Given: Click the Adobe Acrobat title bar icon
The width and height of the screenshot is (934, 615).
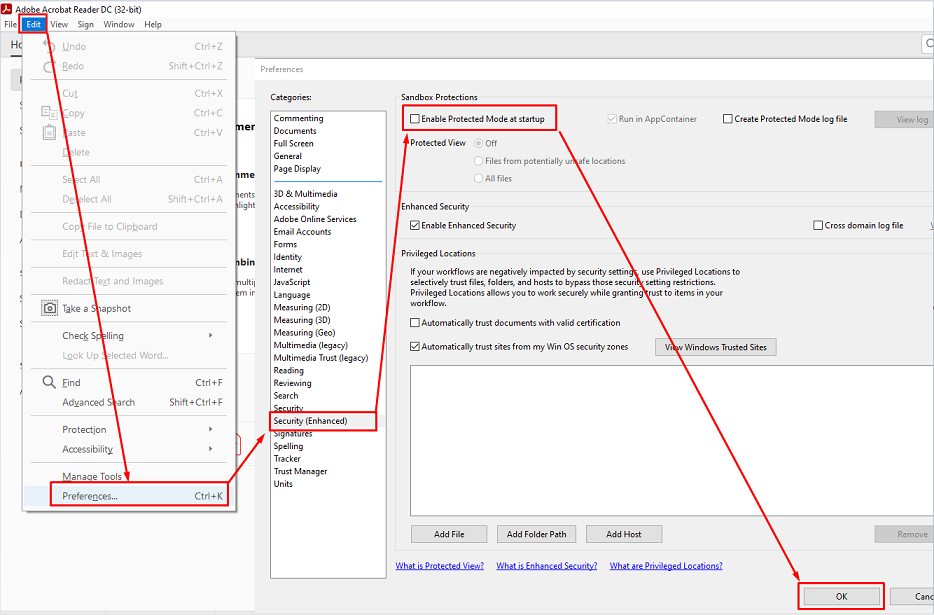Looking at the screenshot, I should point(8,8).
